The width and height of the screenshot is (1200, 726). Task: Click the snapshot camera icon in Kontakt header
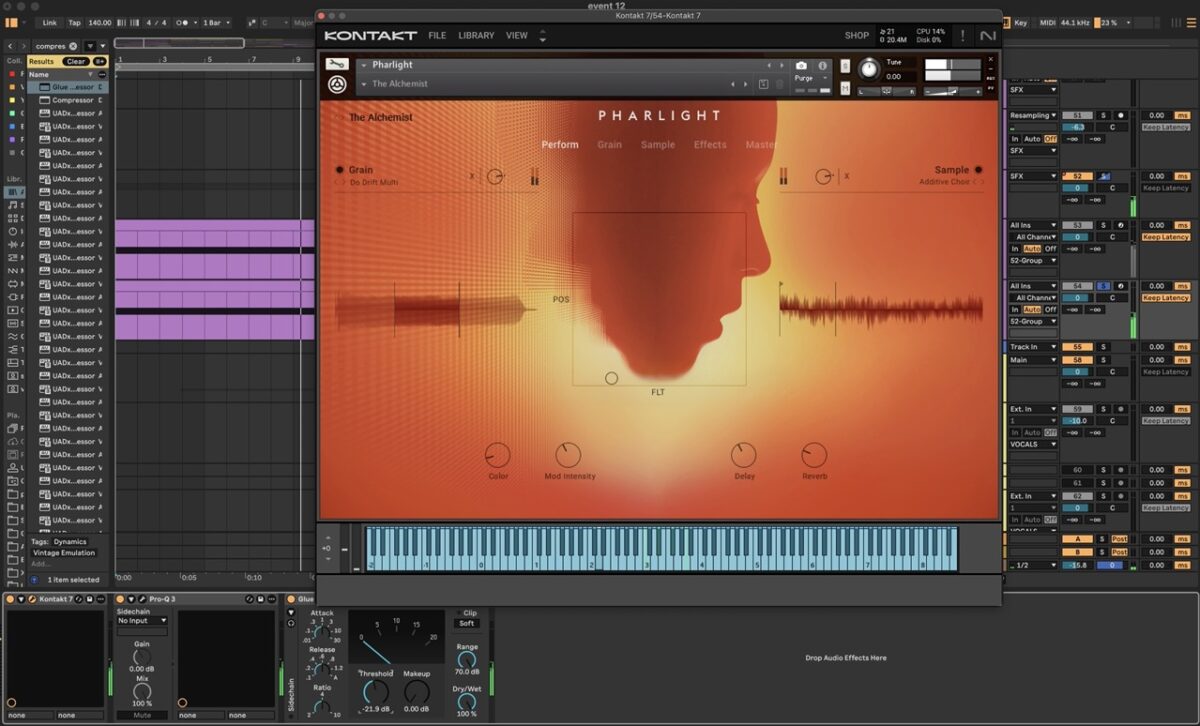(x=801, y=65)
